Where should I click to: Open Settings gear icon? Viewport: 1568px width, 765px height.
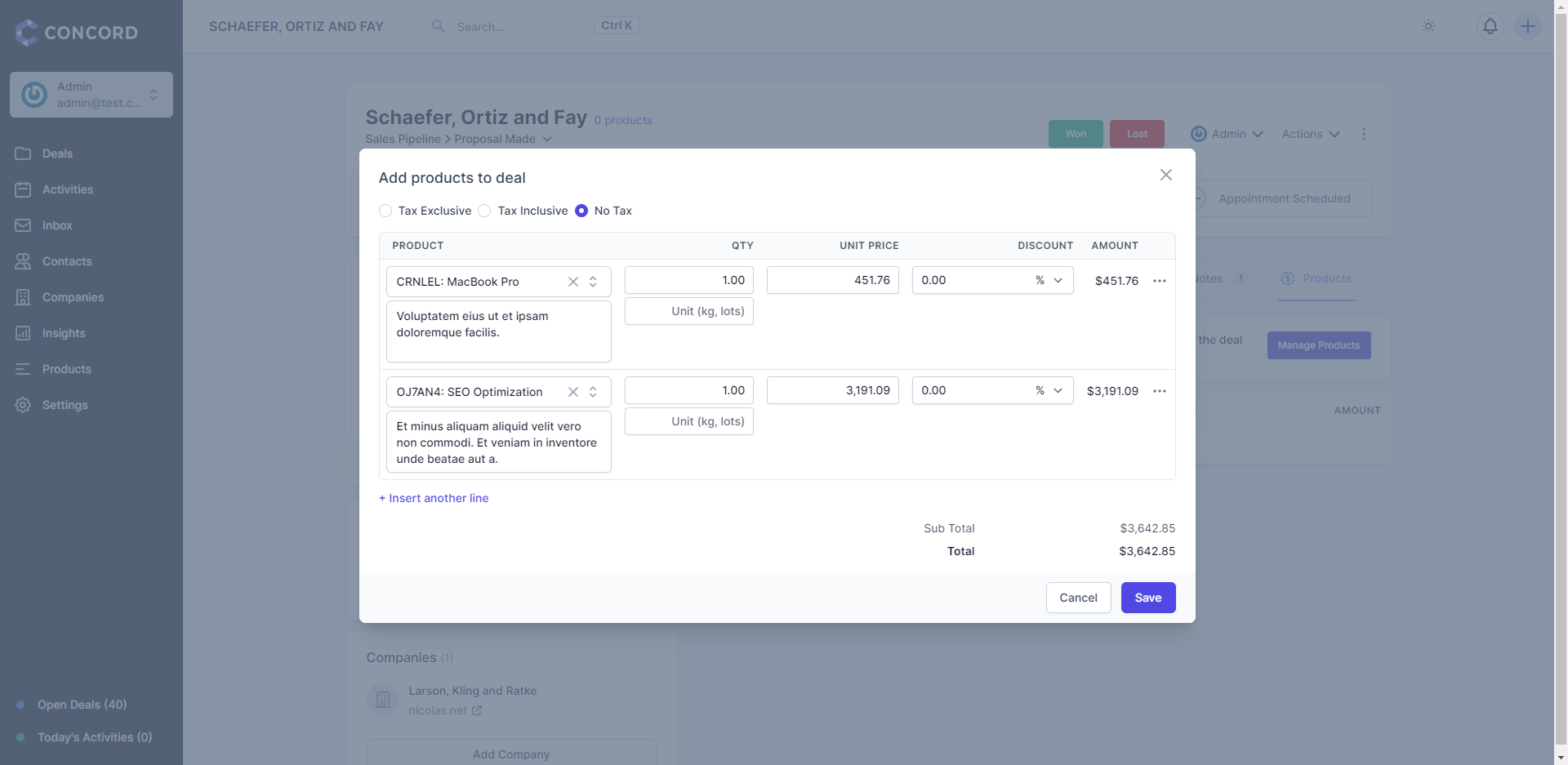23,405
